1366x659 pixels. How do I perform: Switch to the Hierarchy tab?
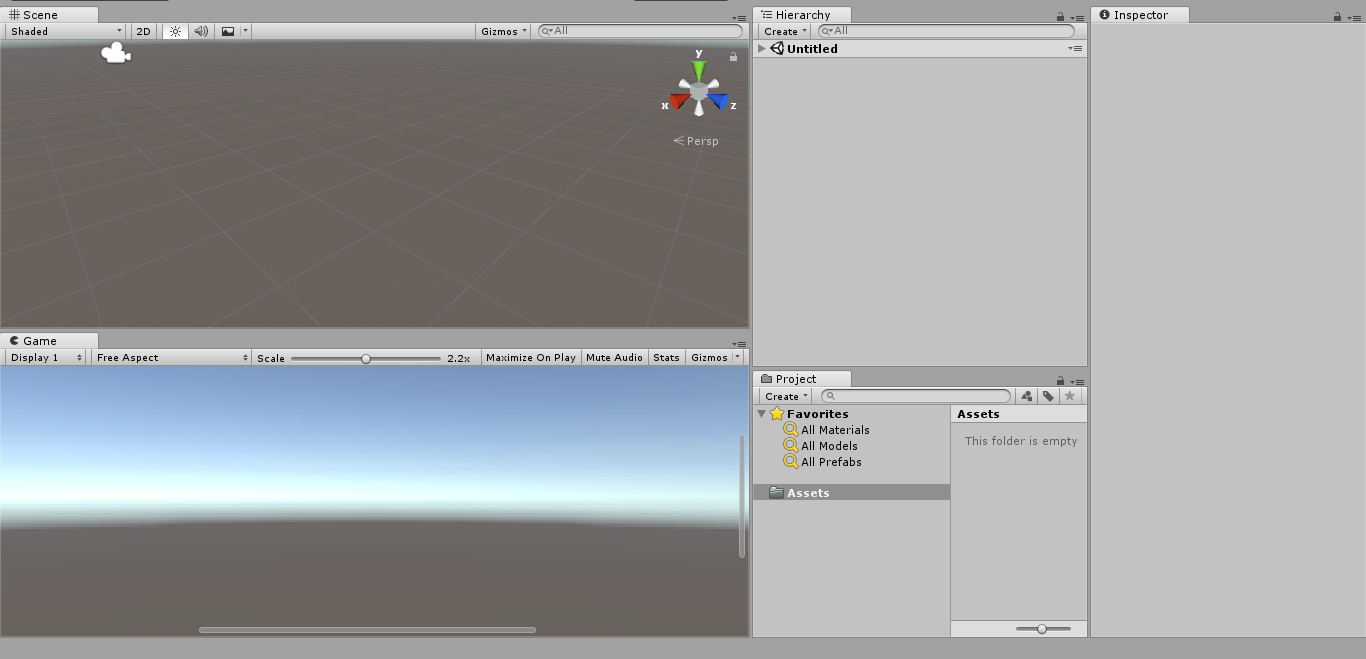coord(802,15)
